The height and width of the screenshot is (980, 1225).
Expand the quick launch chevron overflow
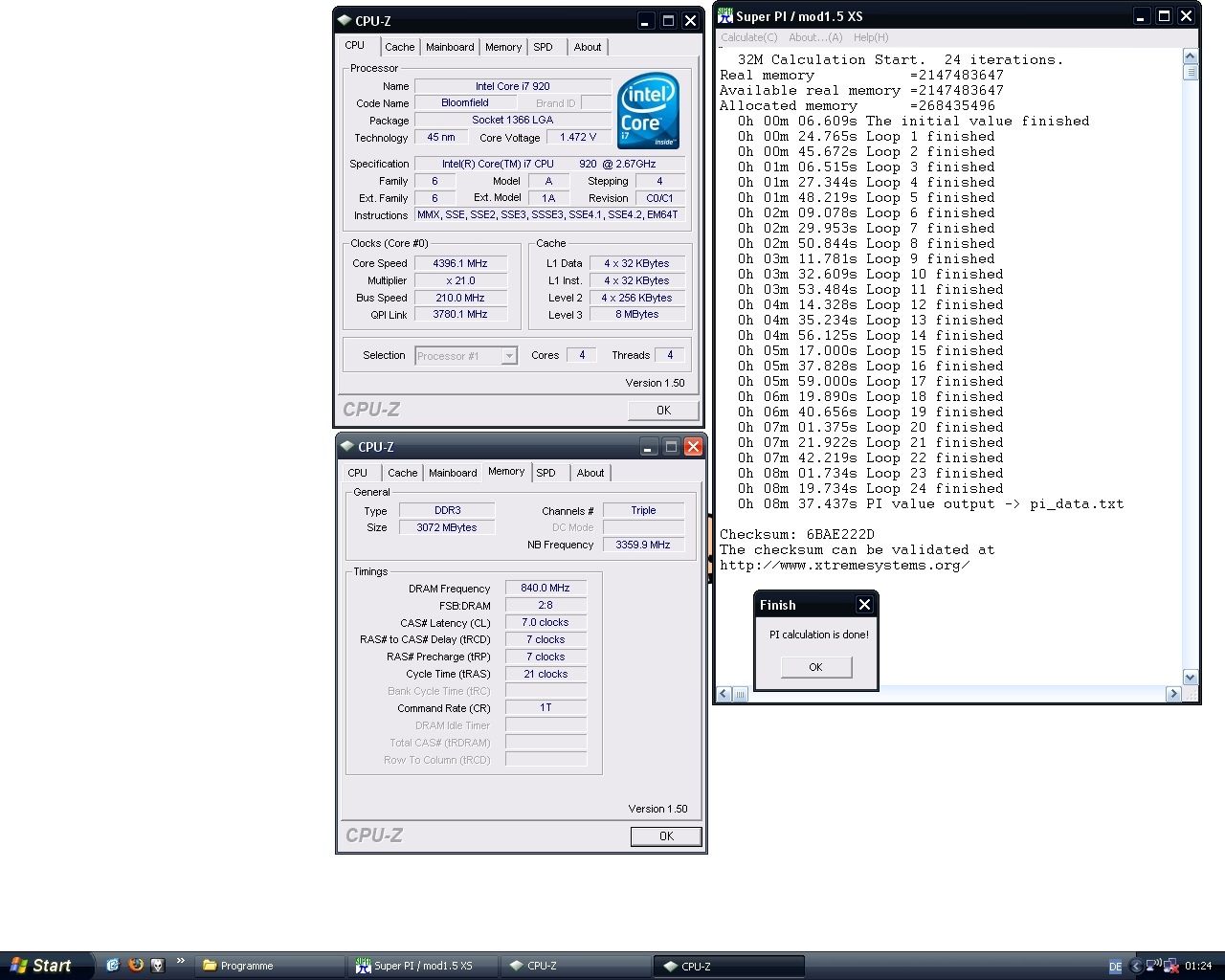[180, 962]
